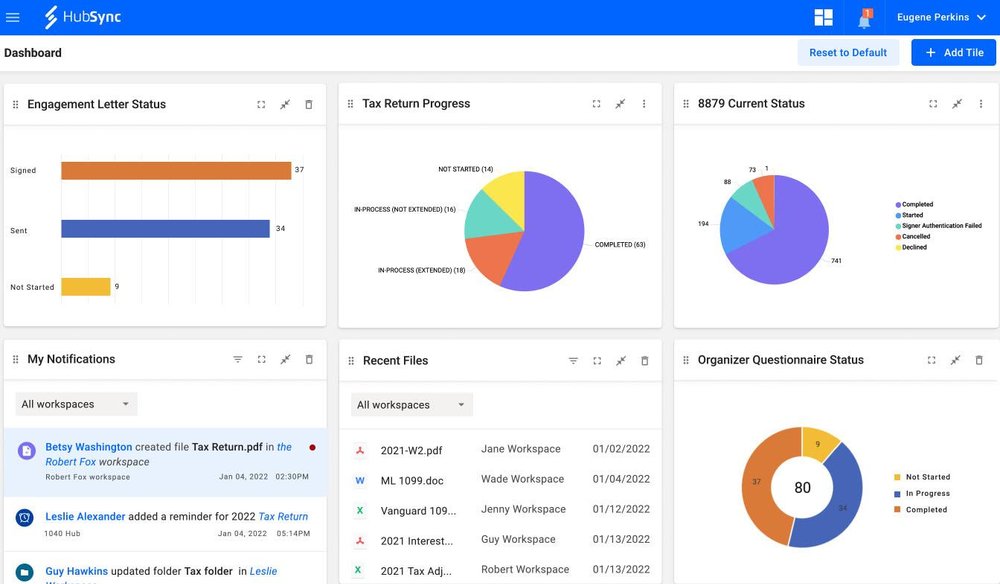Toggle Completed legend in 8879 Current Status
The width and height of the screenshot is (1000, 584).
[914, 205]
